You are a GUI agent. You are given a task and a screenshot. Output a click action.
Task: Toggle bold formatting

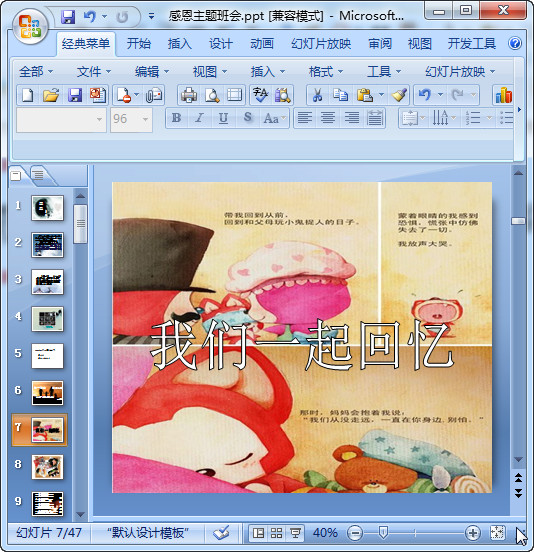[x=177, y=118]
